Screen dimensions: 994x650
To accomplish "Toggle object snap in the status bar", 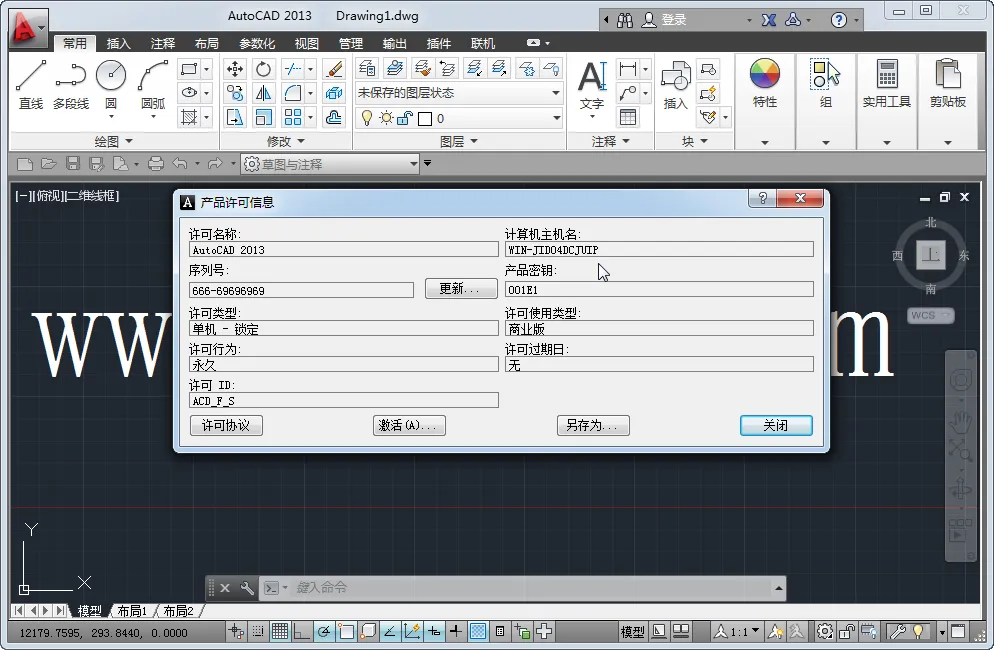I will [346, 631].
